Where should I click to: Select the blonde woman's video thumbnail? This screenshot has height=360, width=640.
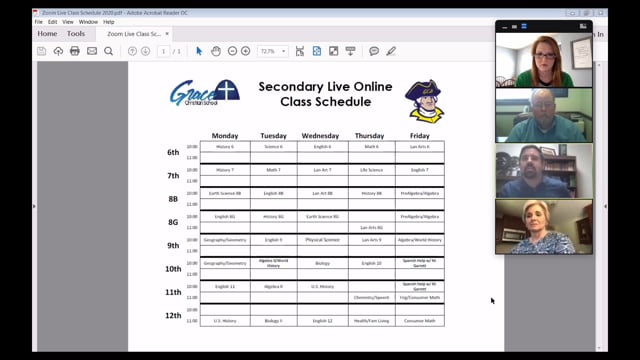point(544,227)
